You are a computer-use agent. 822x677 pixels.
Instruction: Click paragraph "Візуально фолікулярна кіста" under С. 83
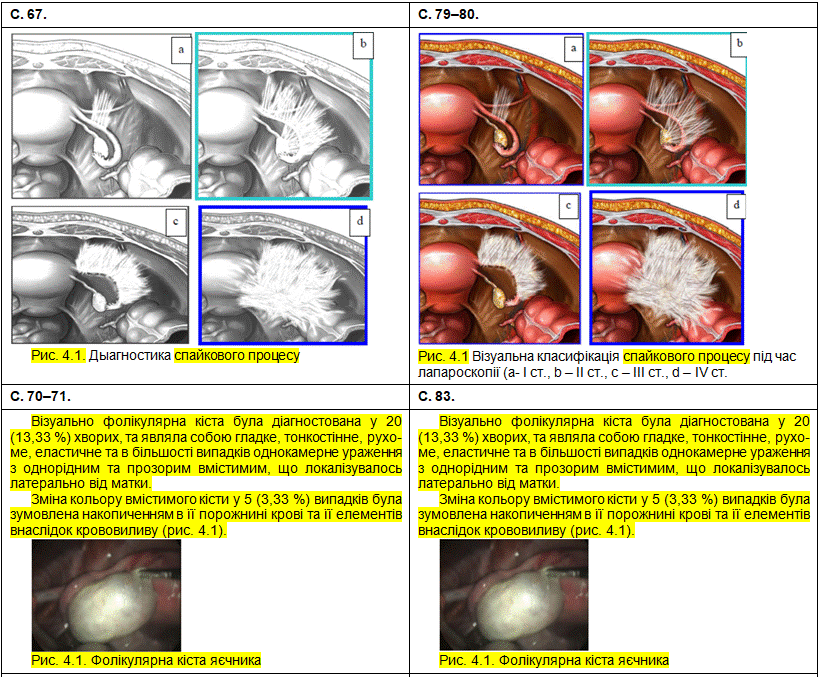[614, 452]
